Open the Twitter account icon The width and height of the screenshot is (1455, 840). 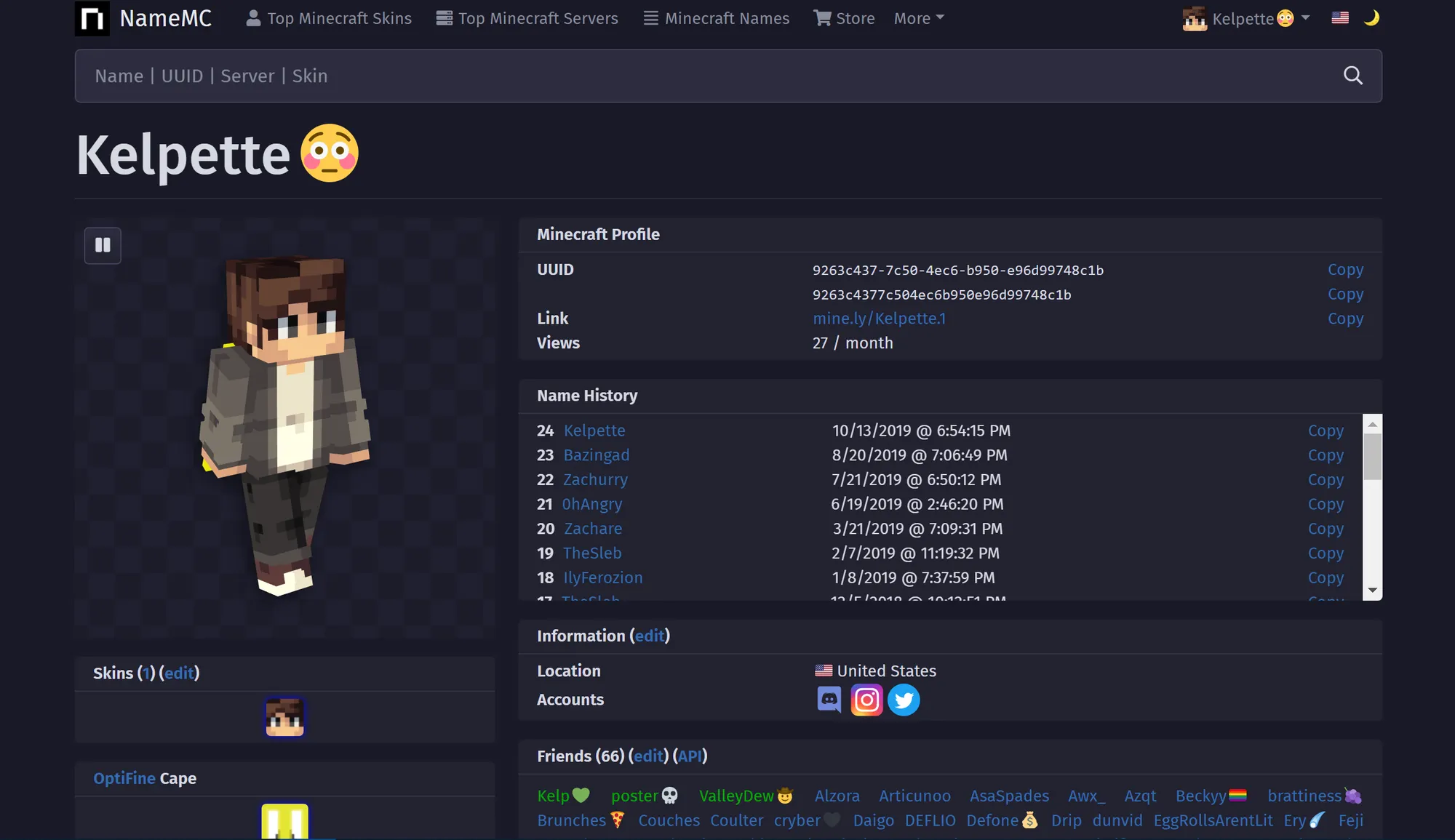pyautogui.click(x=904, y=700)
